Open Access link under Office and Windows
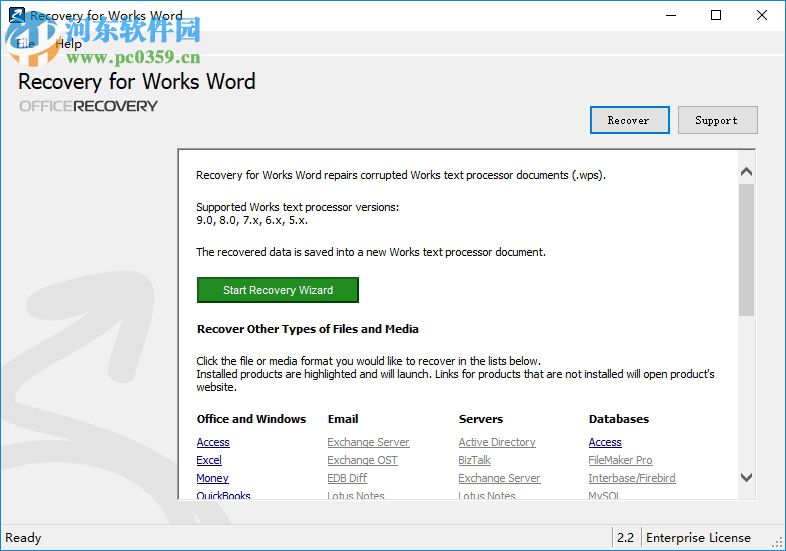Viewport: 786px width, 551px height. [x=213, y=442]
